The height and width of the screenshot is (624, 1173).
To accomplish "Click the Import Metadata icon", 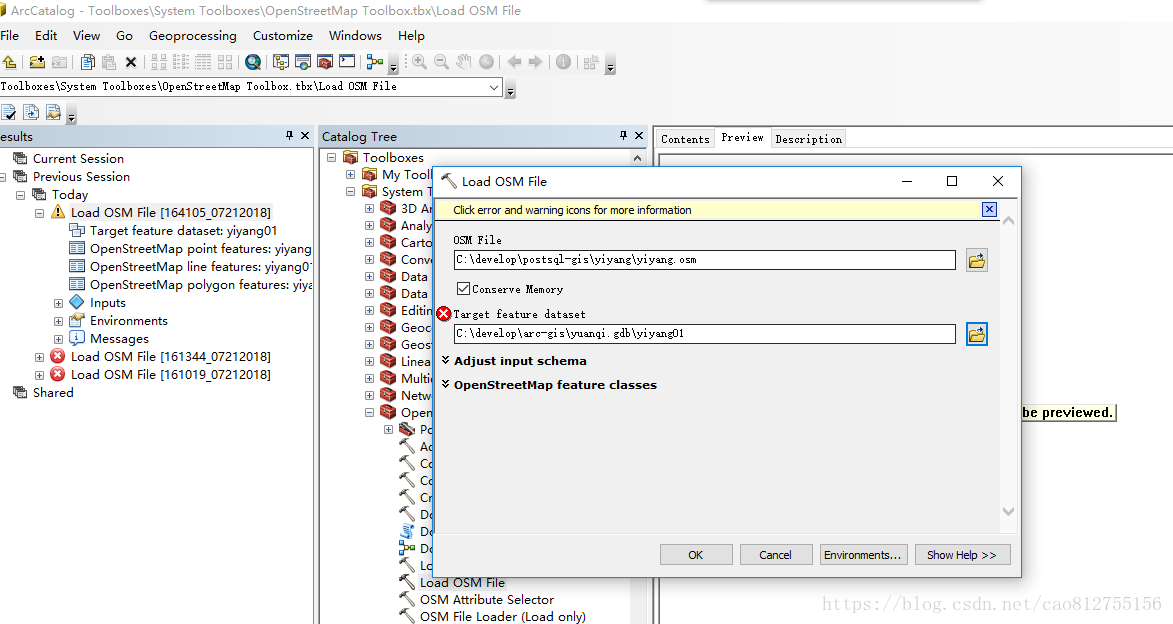I will click(31, 112).
